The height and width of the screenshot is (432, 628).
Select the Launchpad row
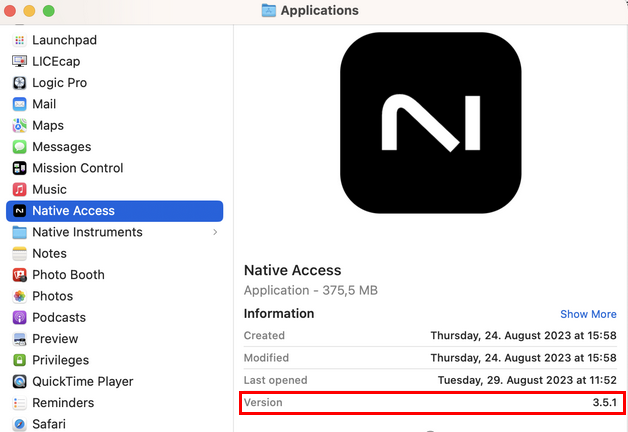tap(115, 40)
